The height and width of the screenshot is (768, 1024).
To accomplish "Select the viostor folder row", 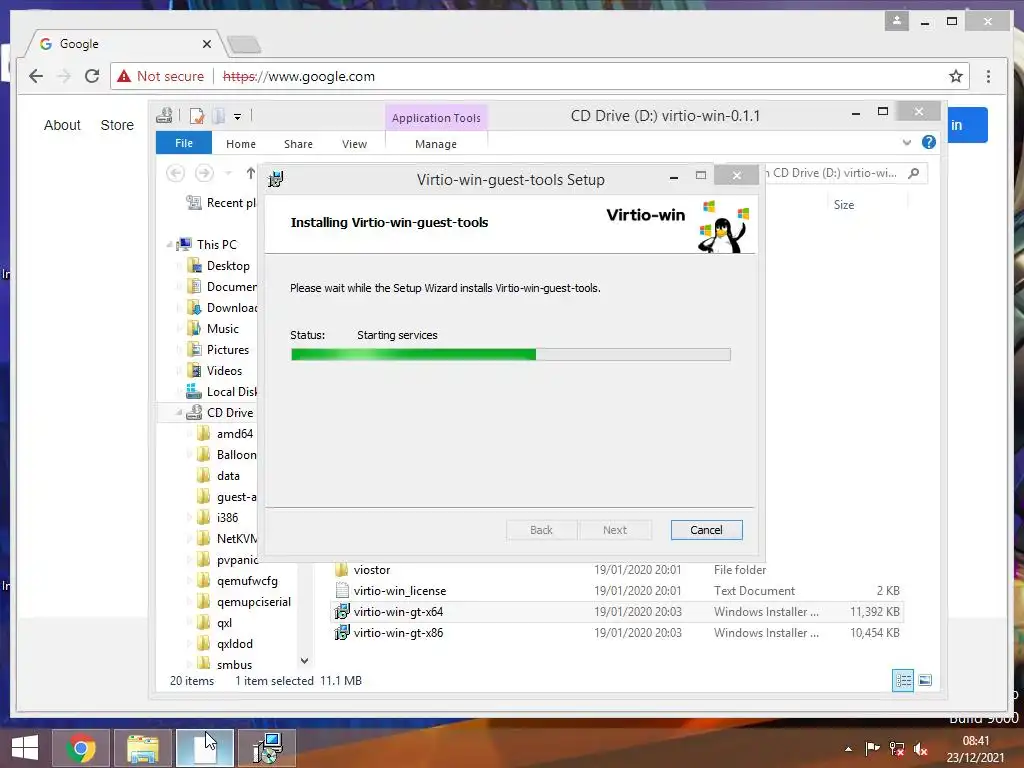I will [x=617, y=569].
